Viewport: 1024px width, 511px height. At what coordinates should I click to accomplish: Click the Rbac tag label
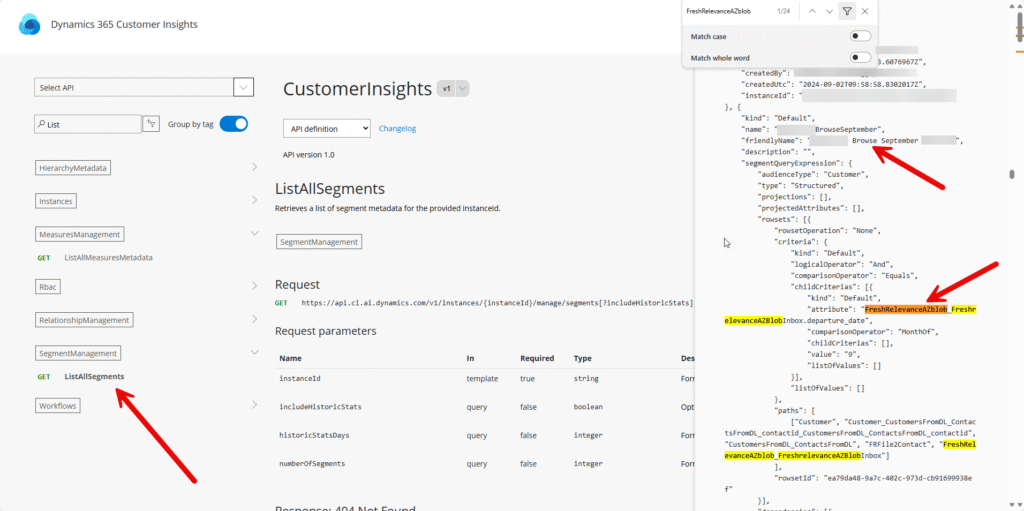[x=50, y=286]
